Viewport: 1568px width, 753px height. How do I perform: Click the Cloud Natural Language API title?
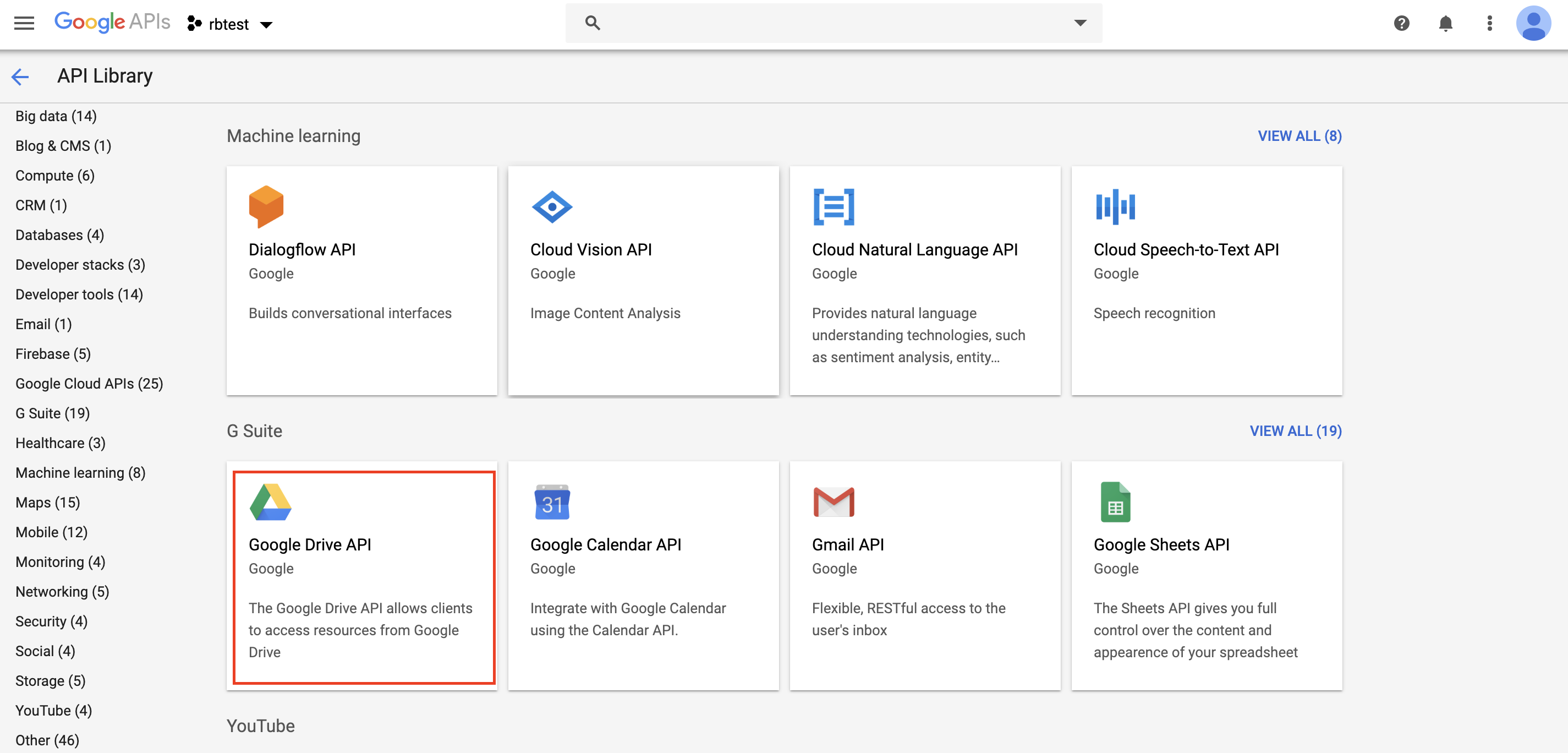914,250
